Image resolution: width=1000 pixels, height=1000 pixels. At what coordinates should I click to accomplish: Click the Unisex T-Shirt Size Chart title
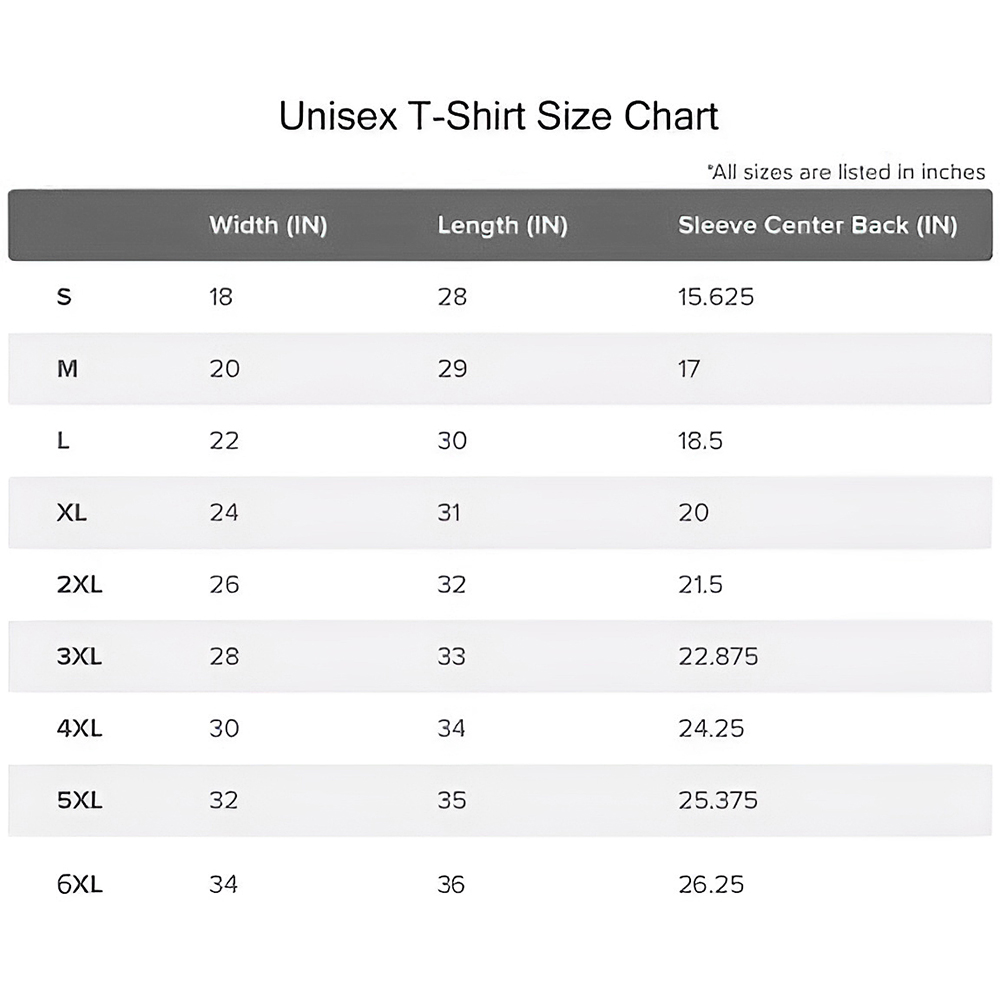(498, 117)
